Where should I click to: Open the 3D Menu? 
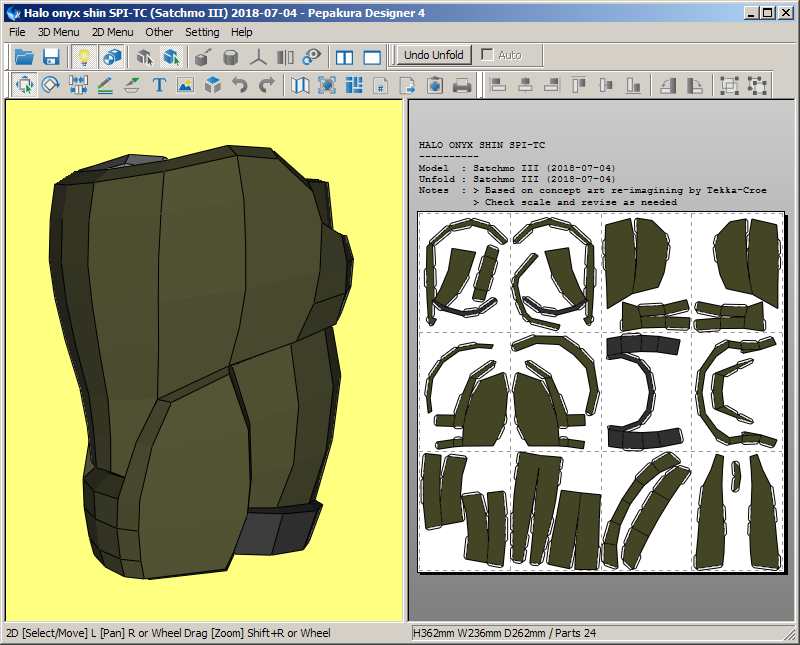click(x=58, y=32)
